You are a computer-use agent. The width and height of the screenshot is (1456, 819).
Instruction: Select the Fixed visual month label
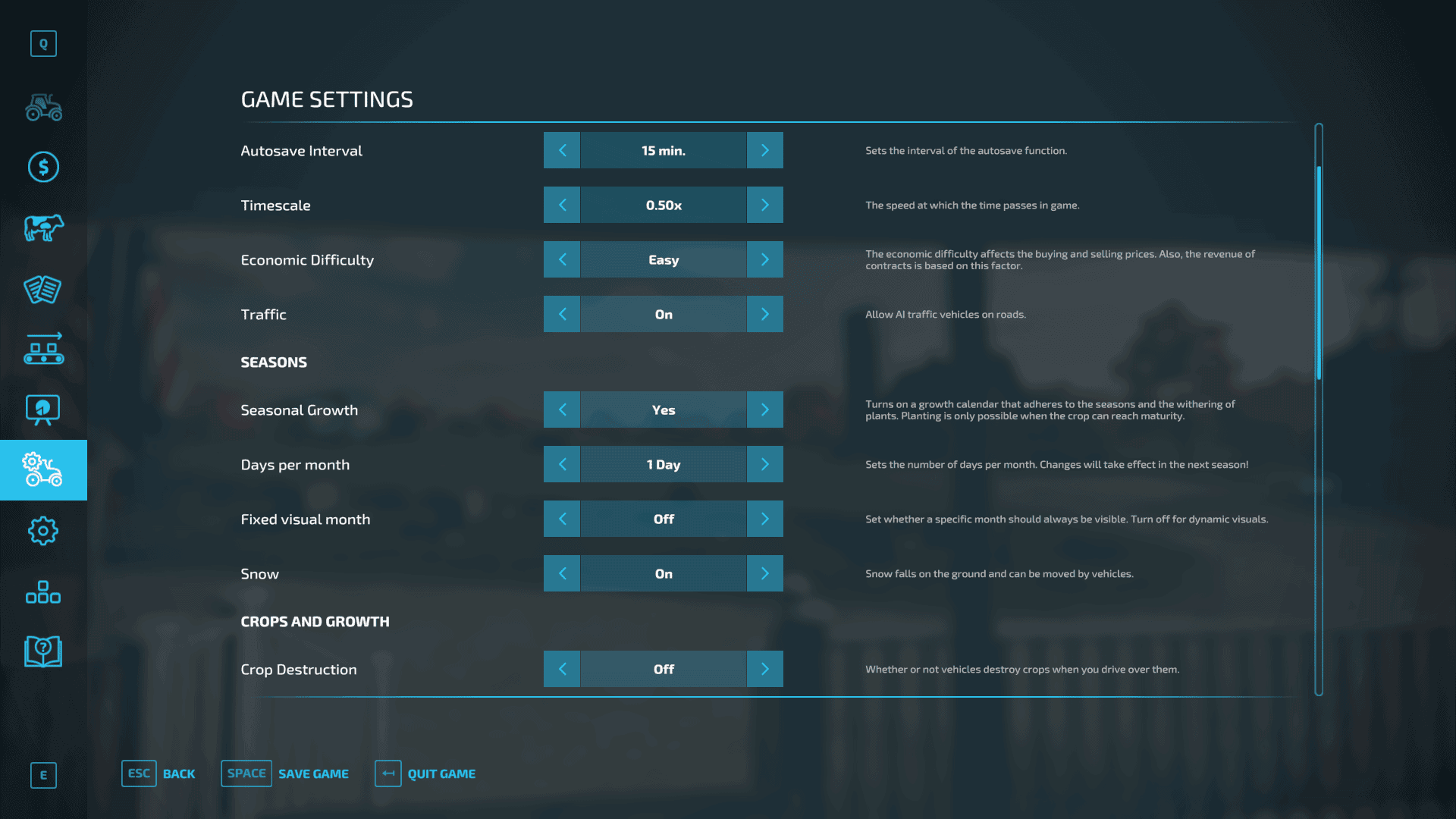click(x=305, y=519)
